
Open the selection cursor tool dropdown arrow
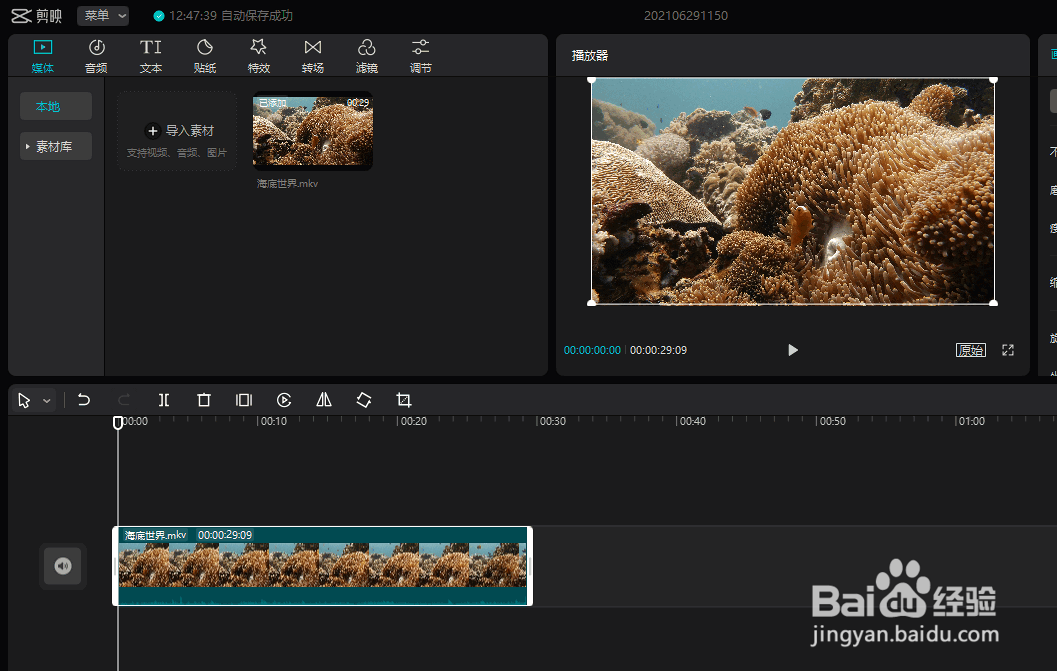(47, 401)
